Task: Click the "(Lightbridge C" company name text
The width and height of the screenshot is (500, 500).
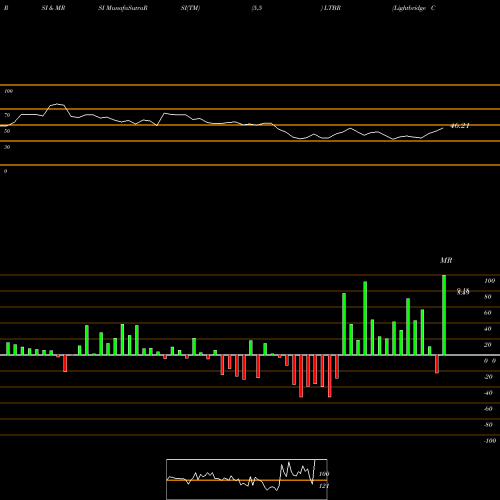Action: pos(414,8)
